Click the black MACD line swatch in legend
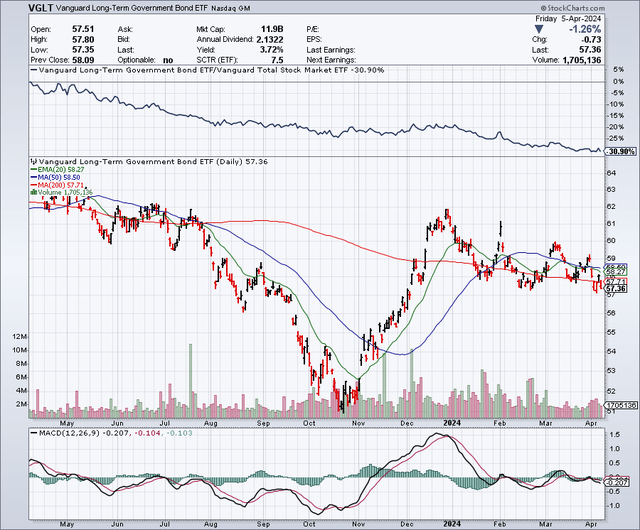 tap(34, 433)
